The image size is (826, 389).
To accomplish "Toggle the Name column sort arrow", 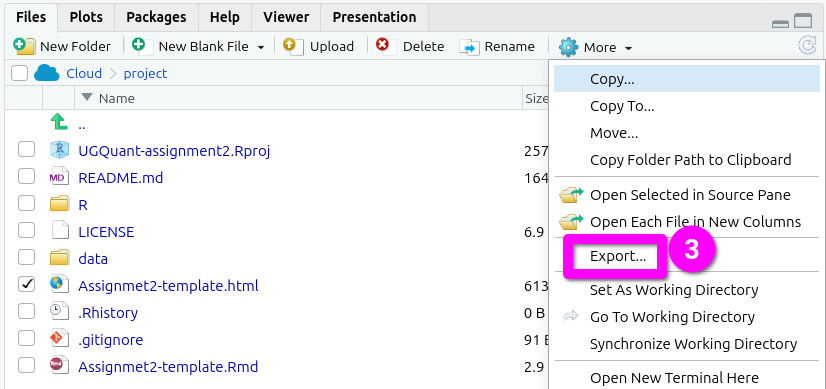I will pyautogui.click(x=87, y=98).
